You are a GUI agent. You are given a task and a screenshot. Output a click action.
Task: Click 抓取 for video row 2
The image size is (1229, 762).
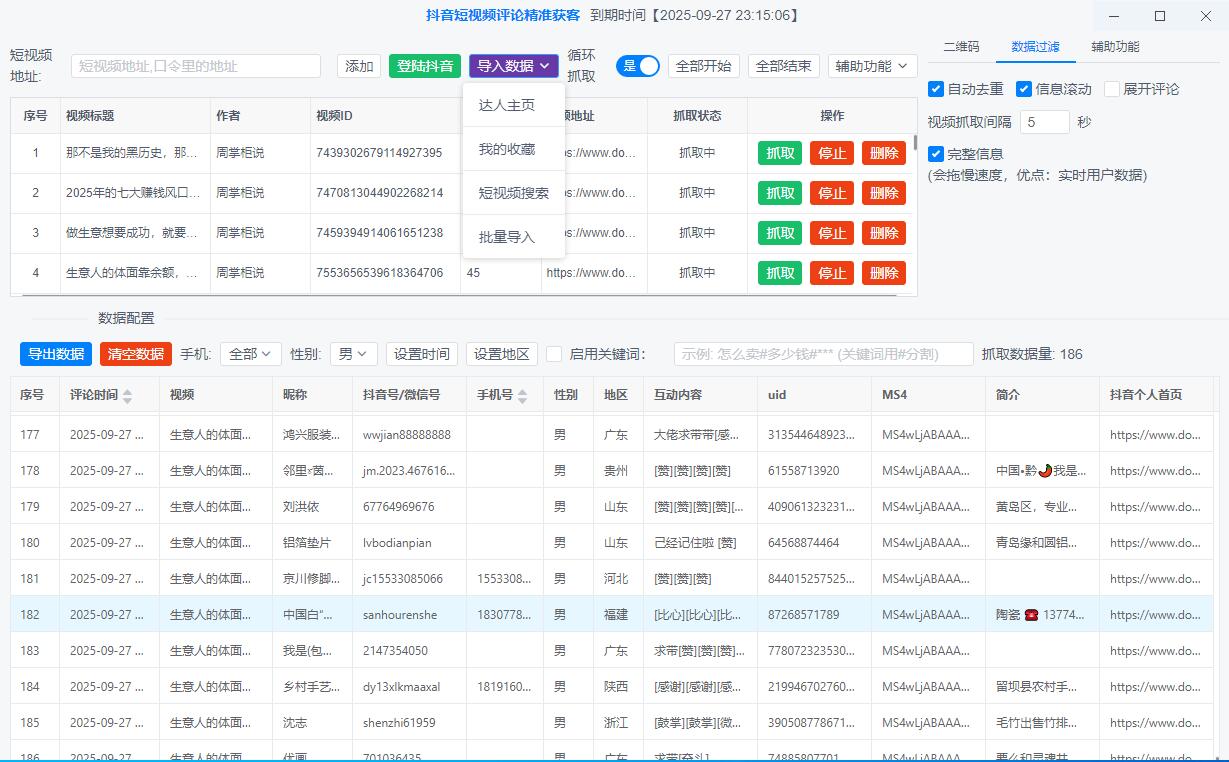(780, 193)
